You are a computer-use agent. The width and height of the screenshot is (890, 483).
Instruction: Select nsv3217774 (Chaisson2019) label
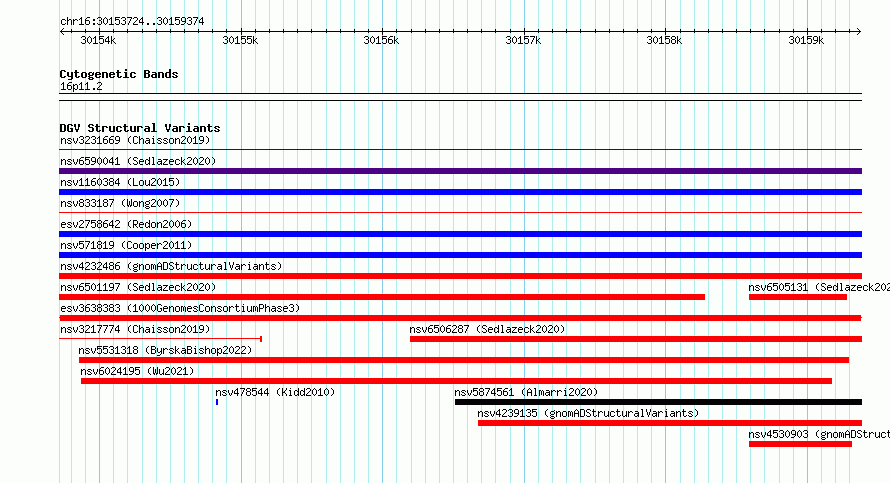pyautogui.click(x=135, y=329)
